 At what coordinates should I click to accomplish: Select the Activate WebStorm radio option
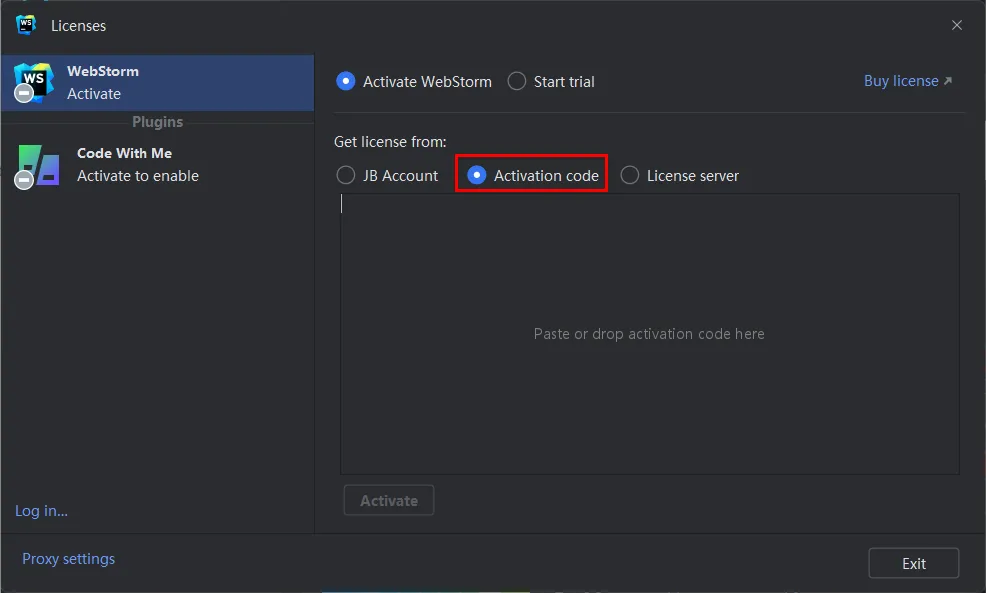point(346,82)
